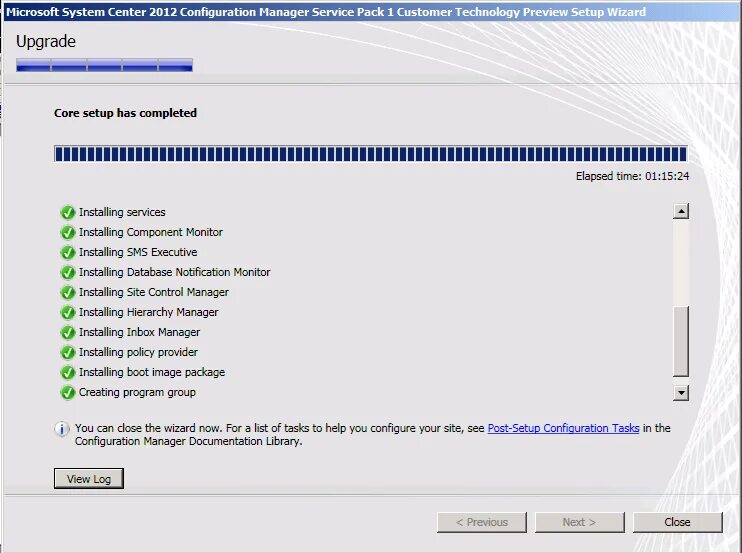742x553 pixels.
Task: Click the check icon for Inbox Manager
Action: click(x=68, y=333)
